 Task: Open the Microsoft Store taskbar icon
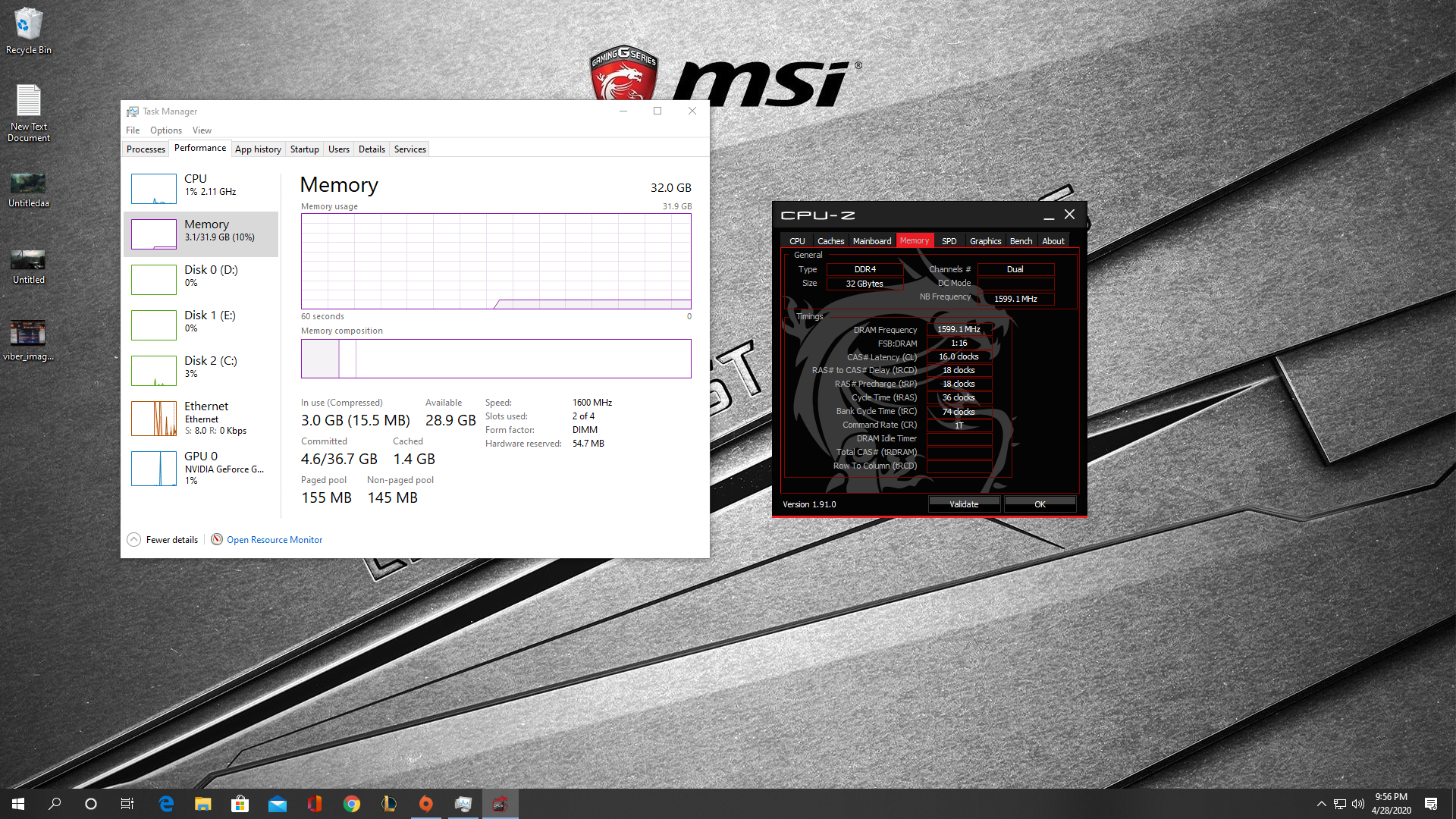point(240,804)
